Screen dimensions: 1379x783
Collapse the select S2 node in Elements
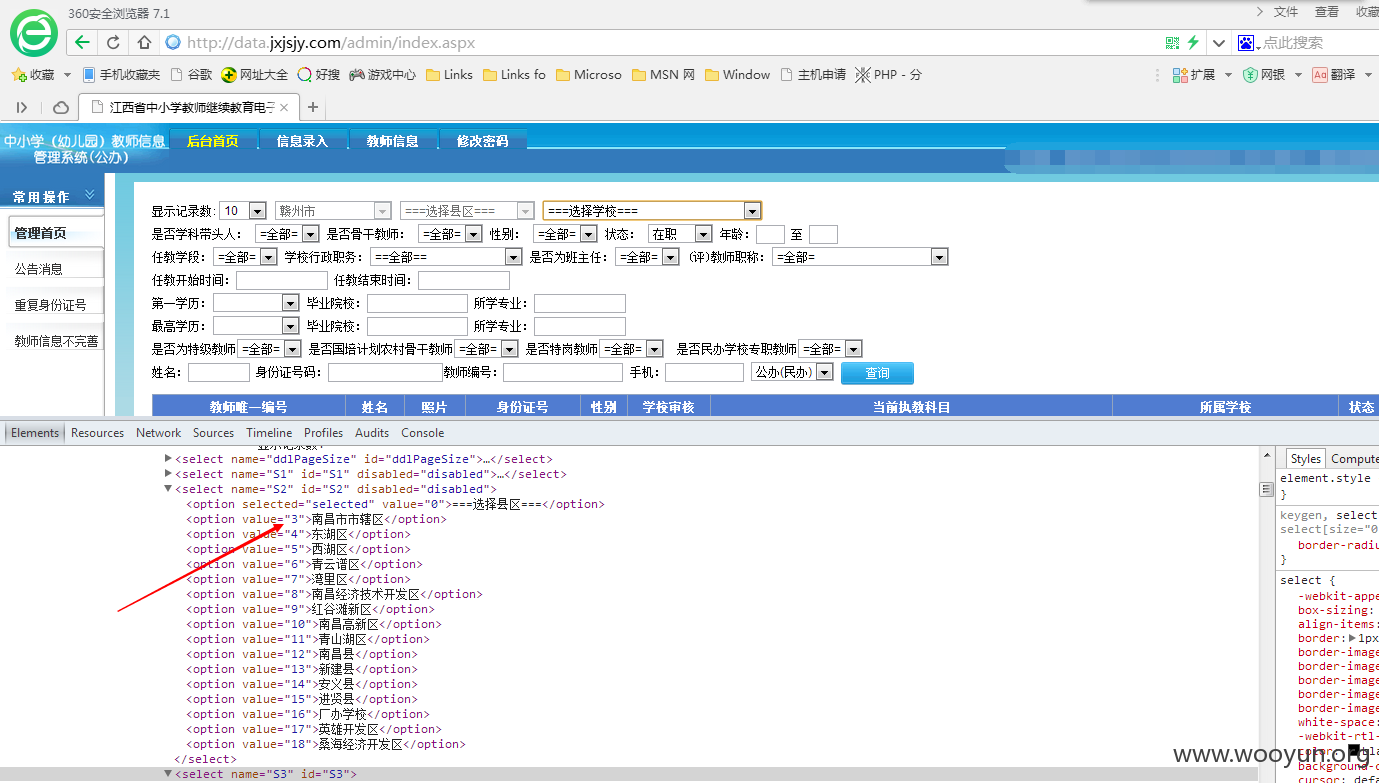pyautogui.click(x=168, y=489)
